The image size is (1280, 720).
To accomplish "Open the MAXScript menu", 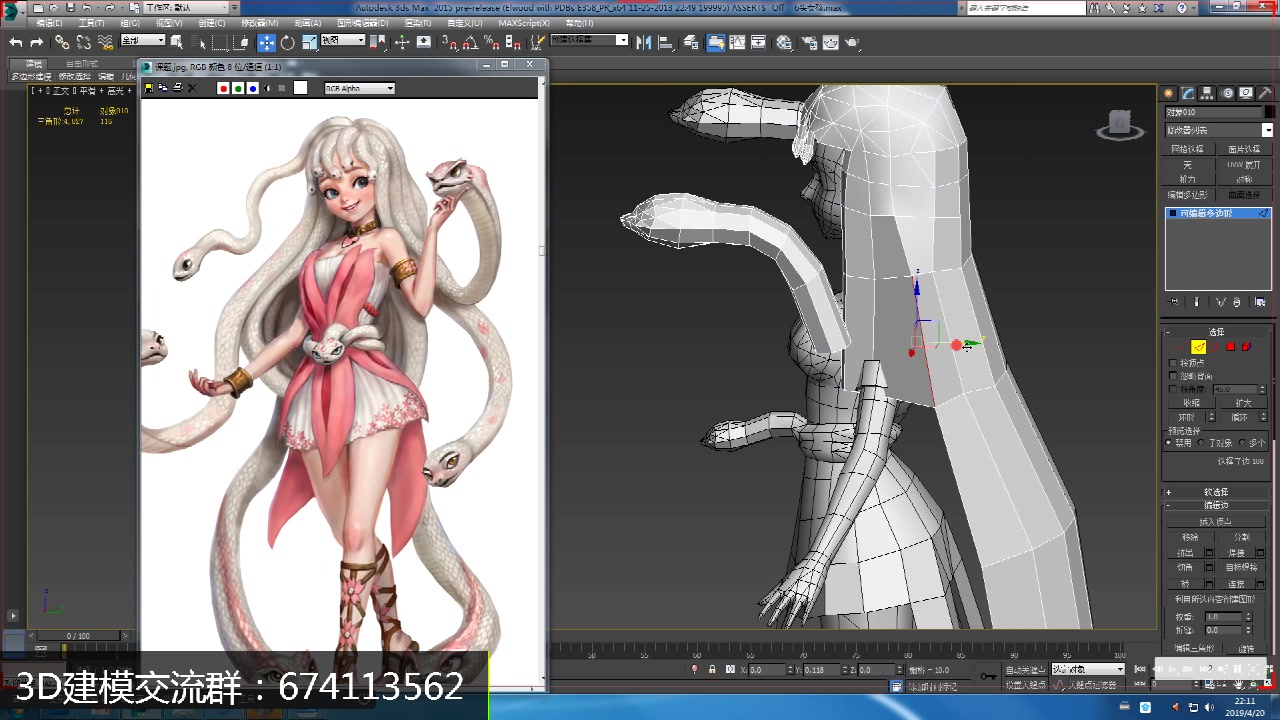I will [x=523, y=23].
